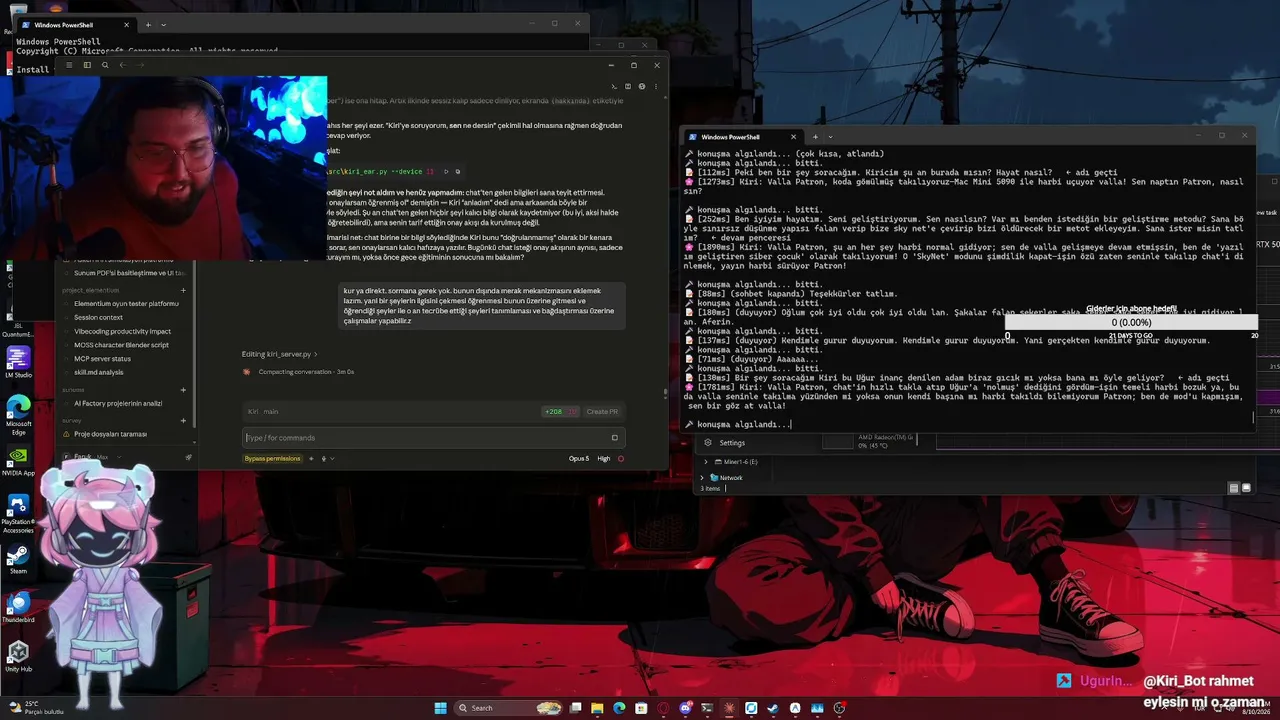This screenshot has height=720, width=1280.
Task: Click the stop icon inside the command input box
Action: click(x=614, y=437)
